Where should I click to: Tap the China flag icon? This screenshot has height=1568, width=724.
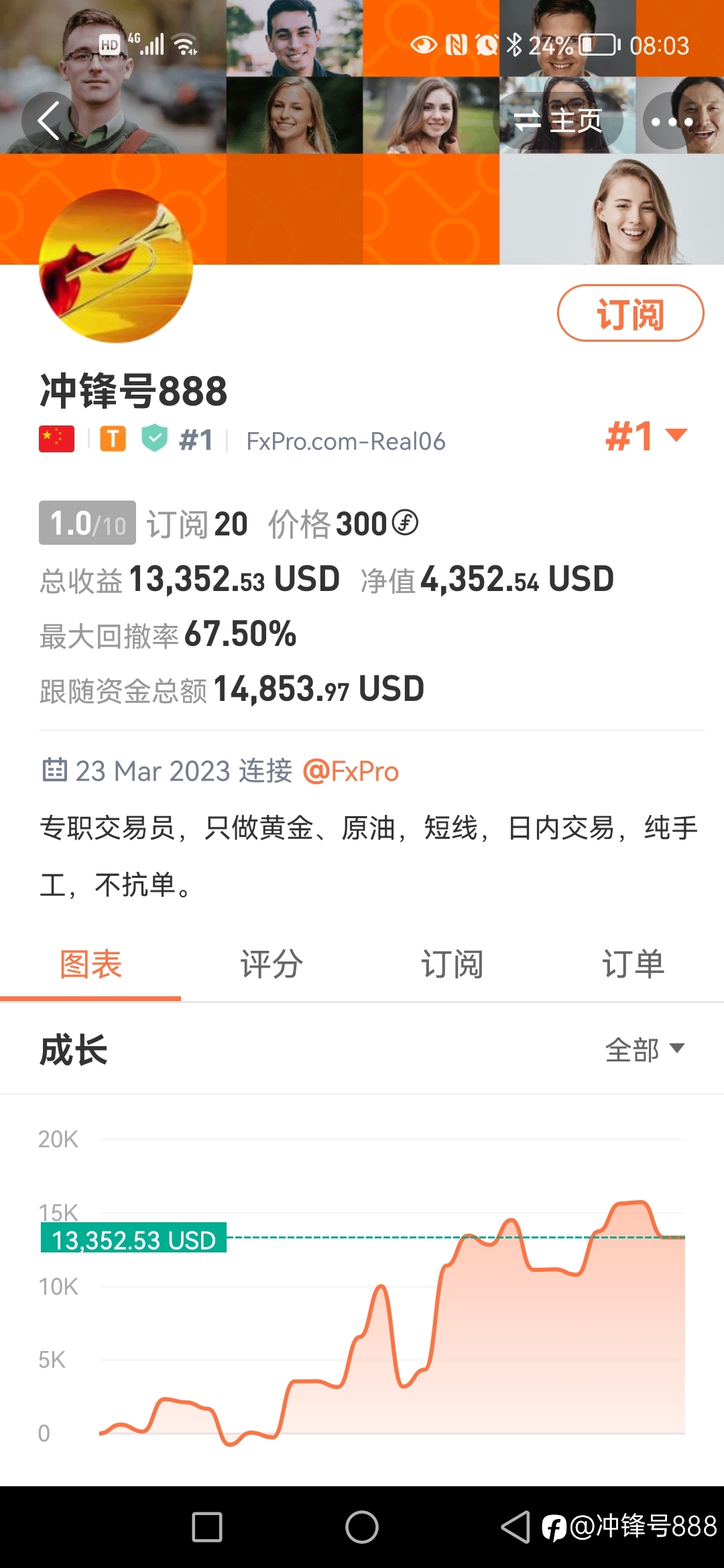tap(56, 440)
